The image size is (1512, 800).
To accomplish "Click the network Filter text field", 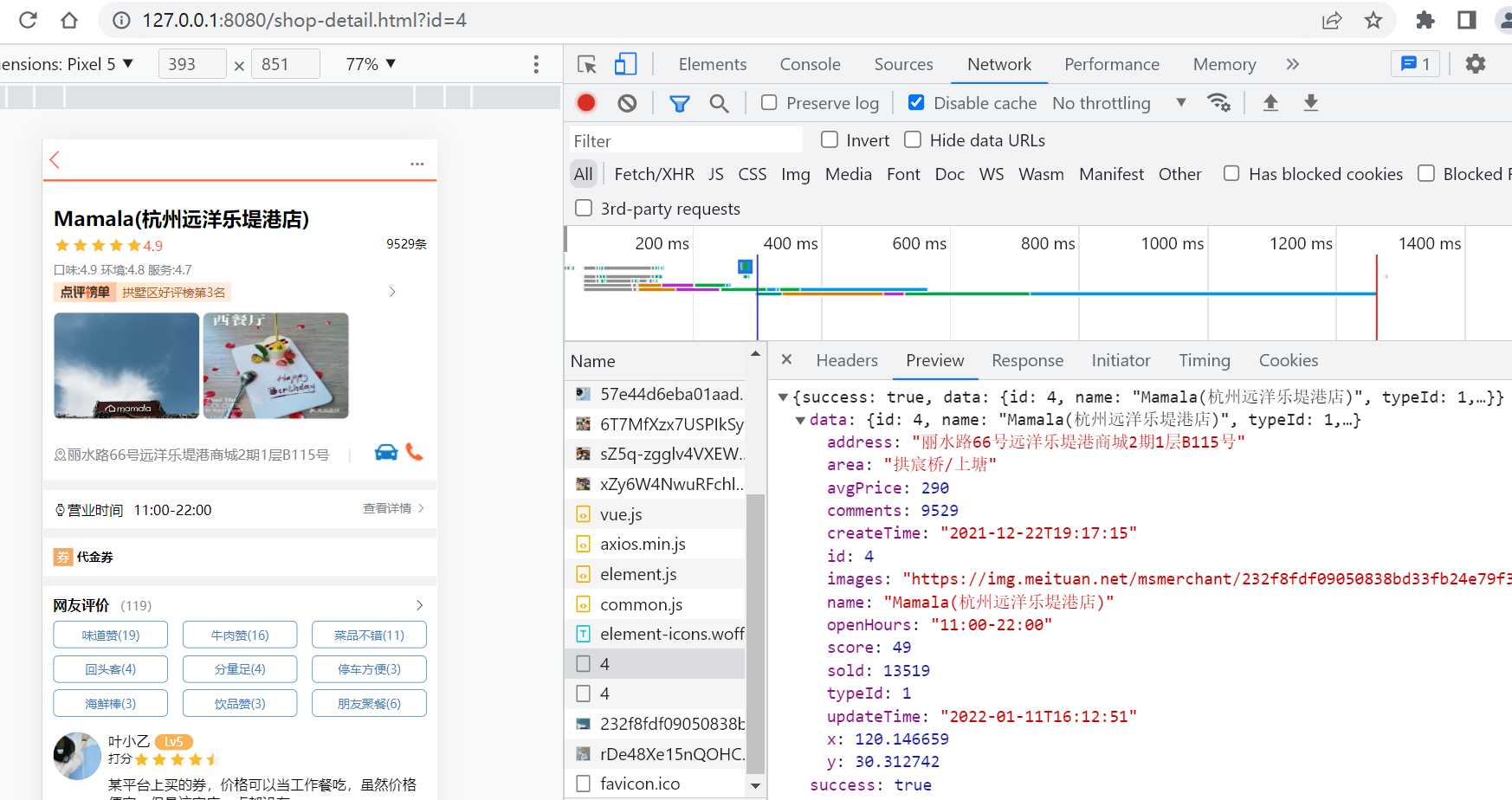I will click(685, 140).
